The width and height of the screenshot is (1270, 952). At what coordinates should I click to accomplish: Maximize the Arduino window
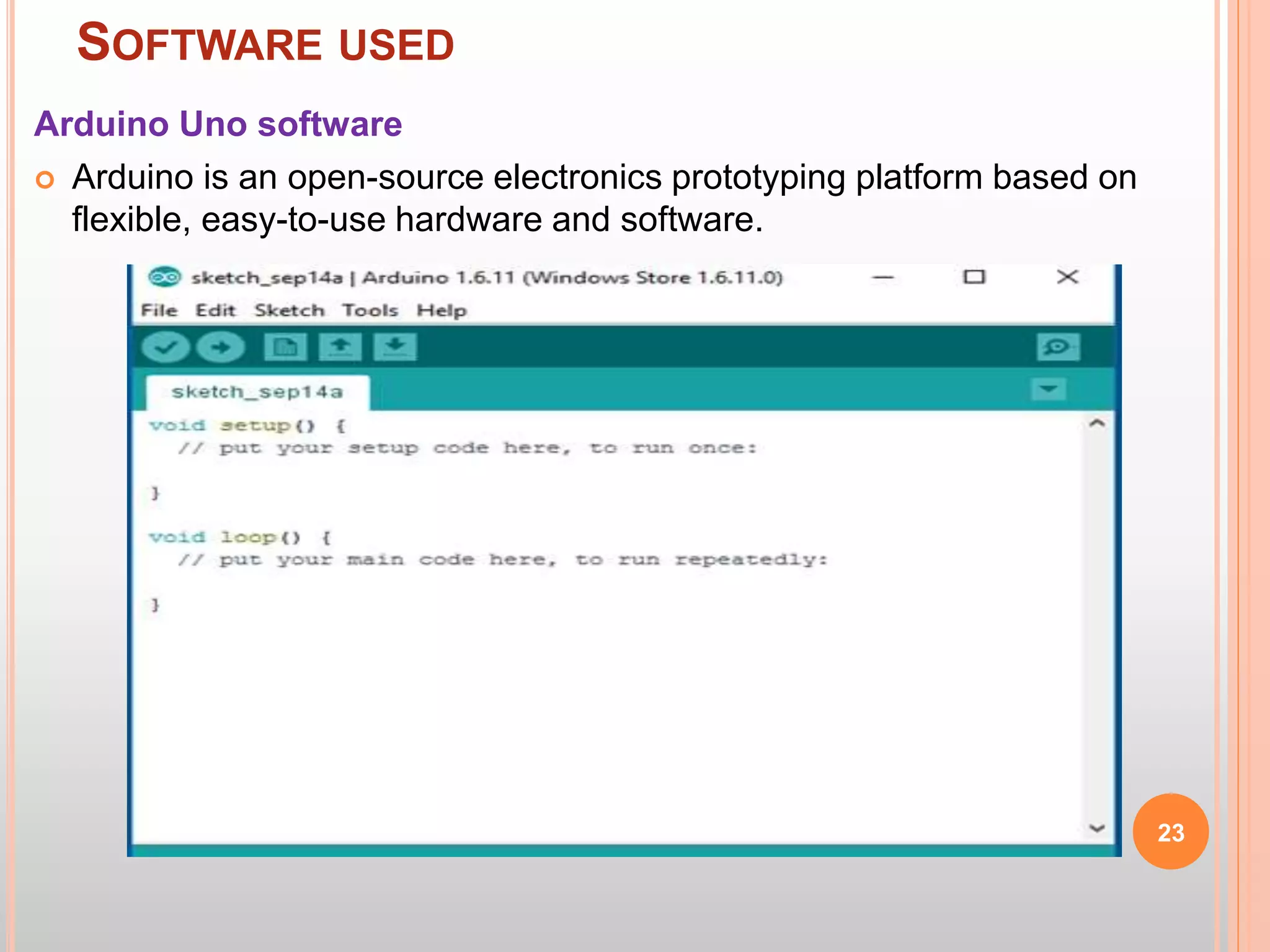coord(974,277)
